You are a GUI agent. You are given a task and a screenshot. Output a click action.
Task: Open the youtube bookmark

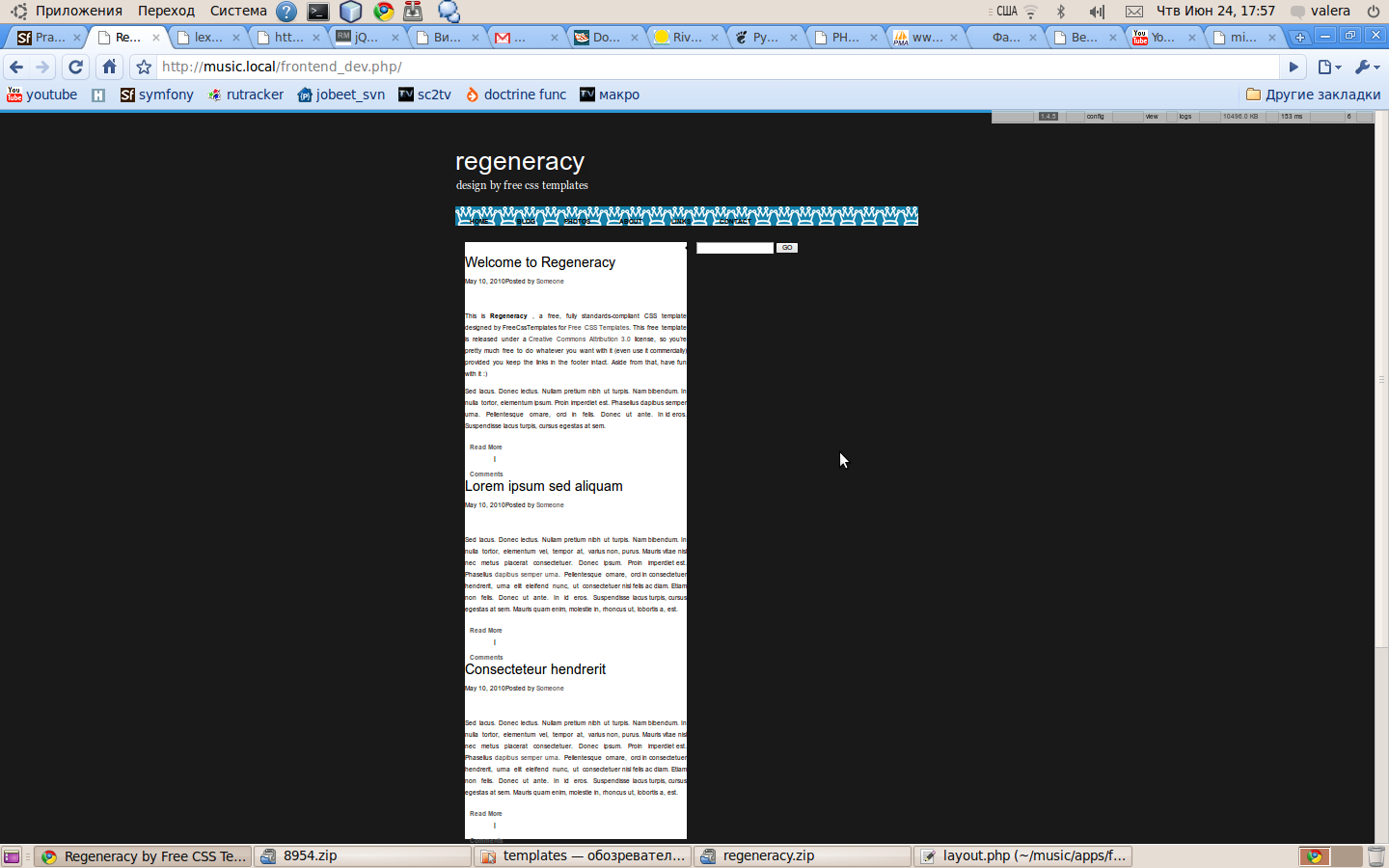[x=41, y=95]
